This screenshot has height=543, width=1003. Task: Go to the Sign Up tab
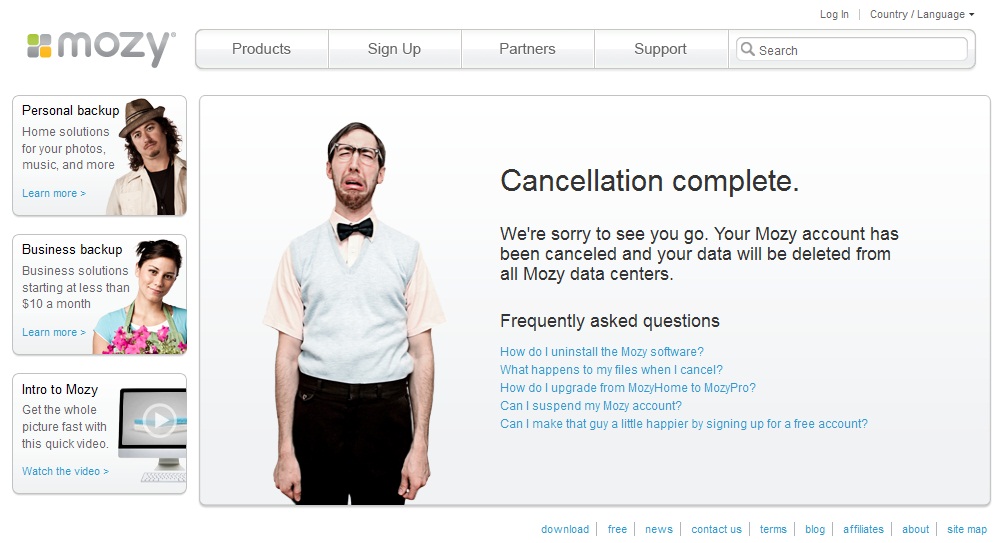(395, 49)
